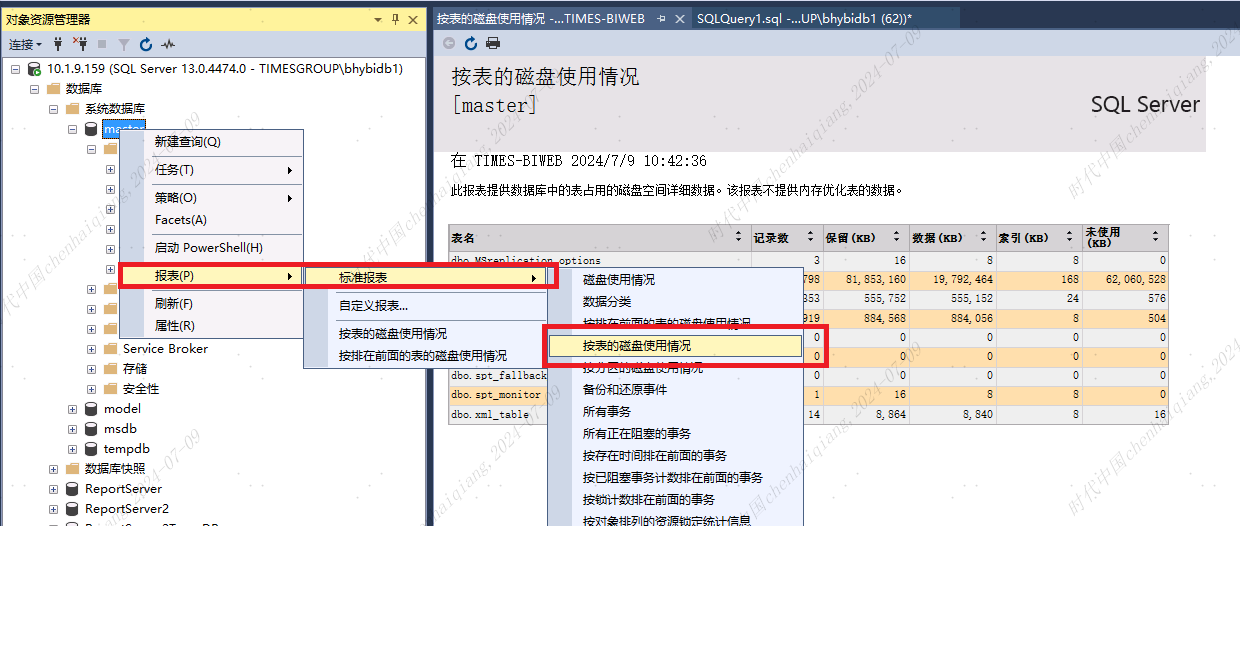Refresh the report using its refresh icon
1240x648 pixels.
[470, 43]
